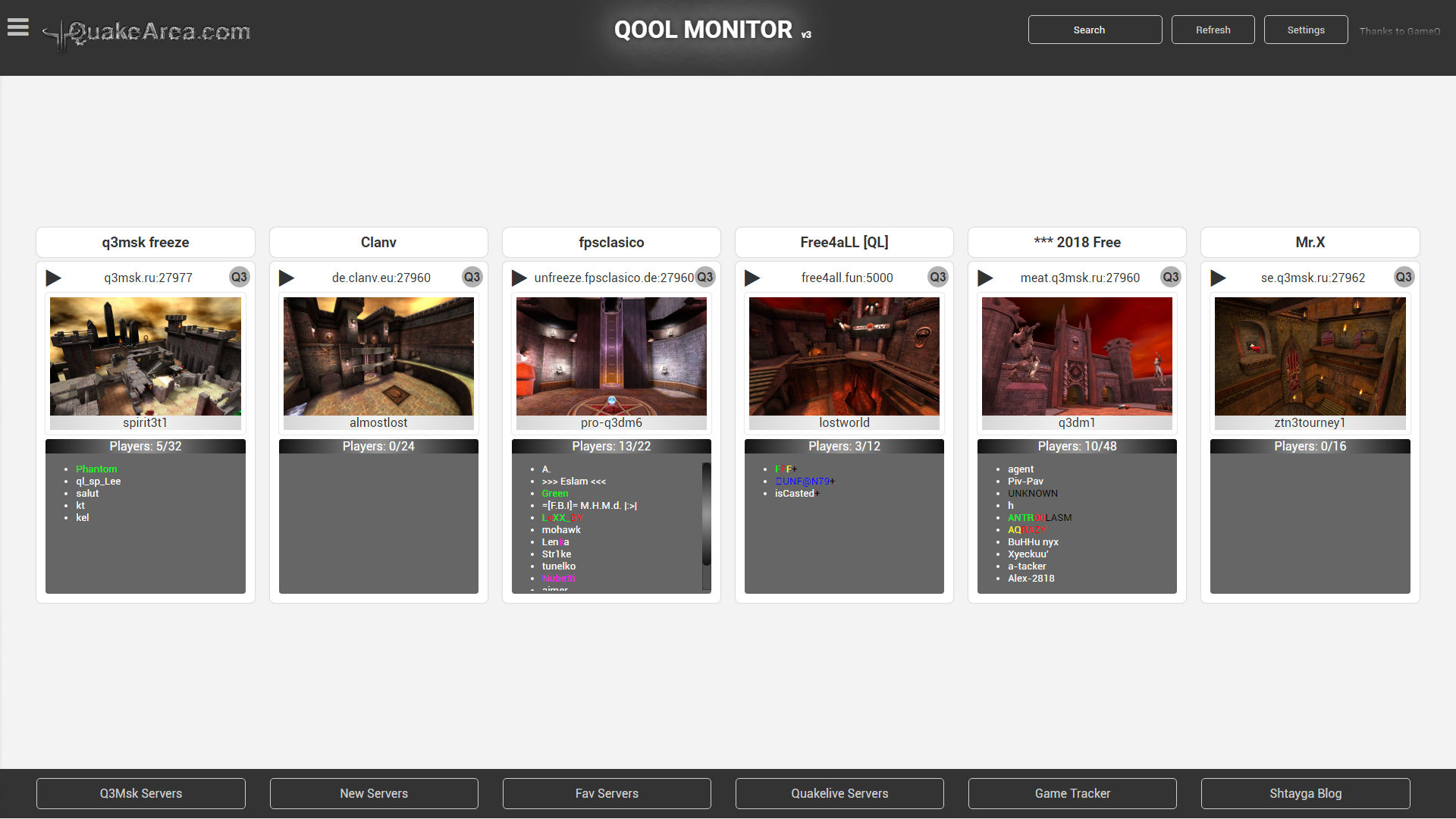Click q3msk freeze server title
The height and width of the screenshot is (819, 1456).
coord(146,243)
